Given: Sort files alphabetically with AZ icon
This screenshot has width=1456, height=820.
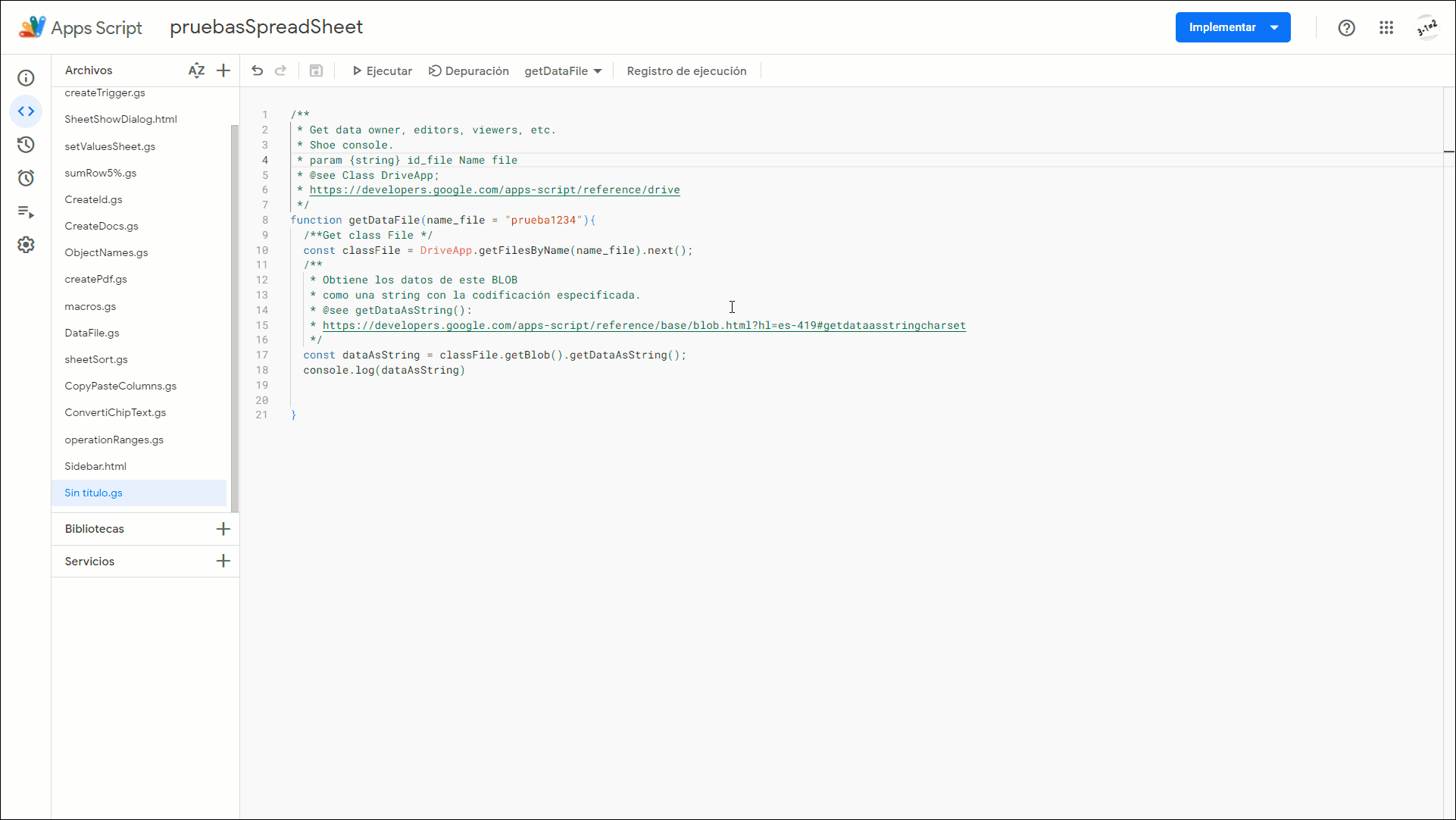Looking at the screenshot, I should pyautogui.click(x=196, y=70).
